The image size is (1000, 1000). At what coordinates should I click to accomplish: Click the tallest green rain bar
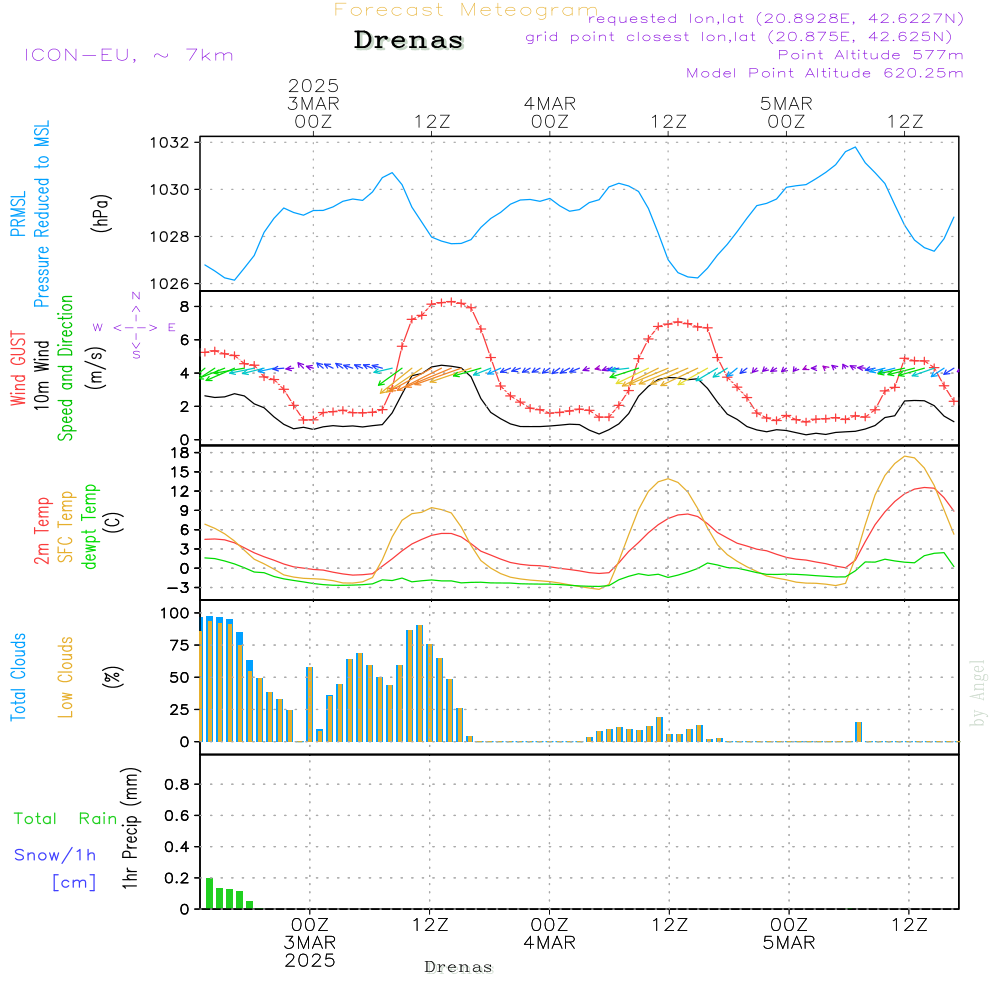(209, 893)
